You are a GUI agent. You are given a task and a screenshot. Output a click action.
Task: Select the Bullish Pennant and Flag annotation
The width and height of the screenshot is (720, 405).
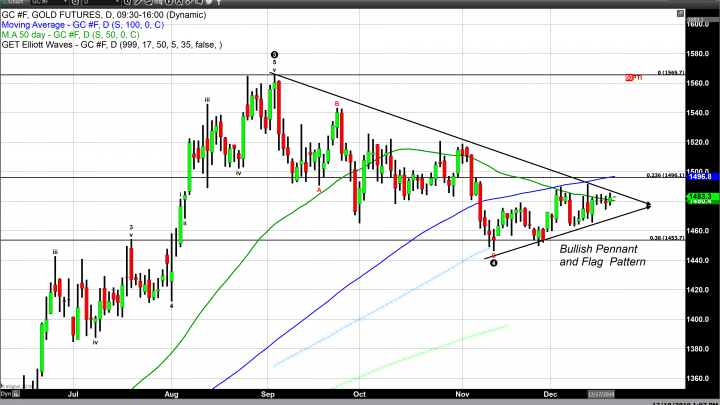[602, 254]
